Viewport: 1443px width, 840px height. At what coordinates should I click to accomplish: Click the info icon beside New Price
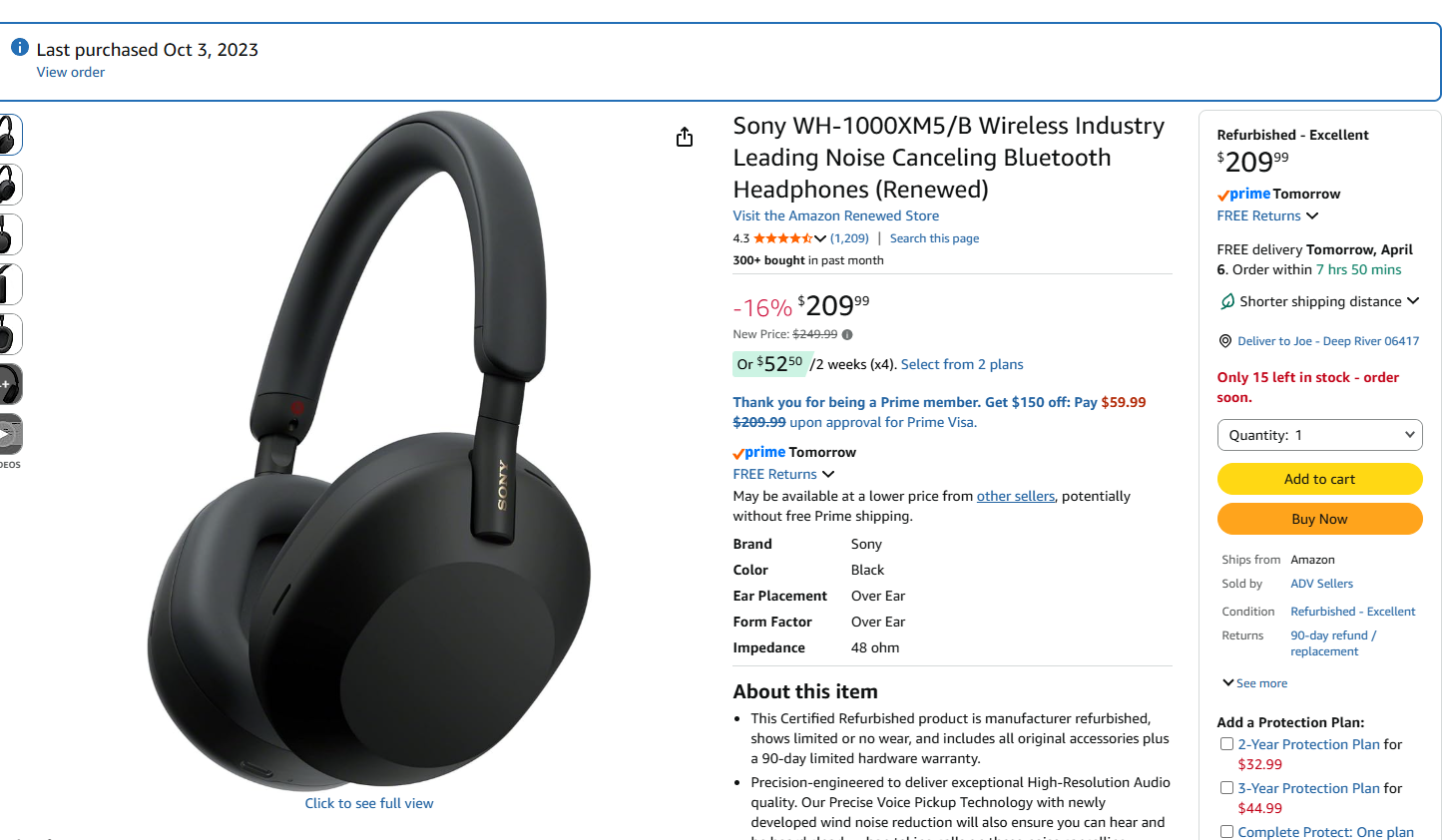point(847,335)
